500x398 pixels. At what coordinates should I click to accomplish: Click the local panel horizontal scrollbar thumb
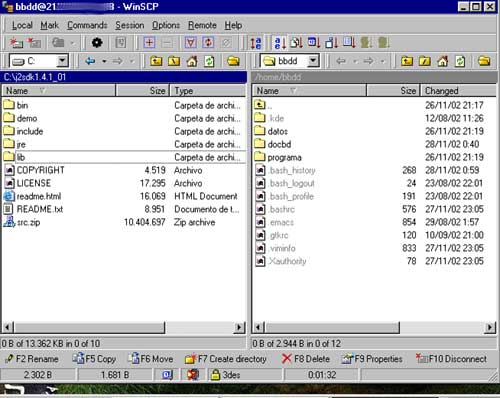[89, 327]
